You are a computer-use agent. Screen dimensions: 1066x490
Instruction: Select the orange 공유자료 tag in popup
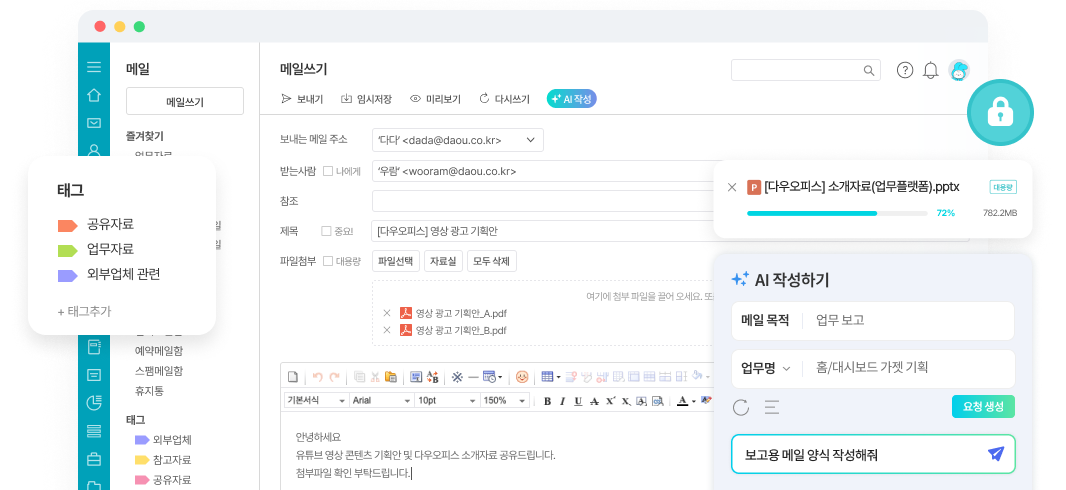point(96,224)
